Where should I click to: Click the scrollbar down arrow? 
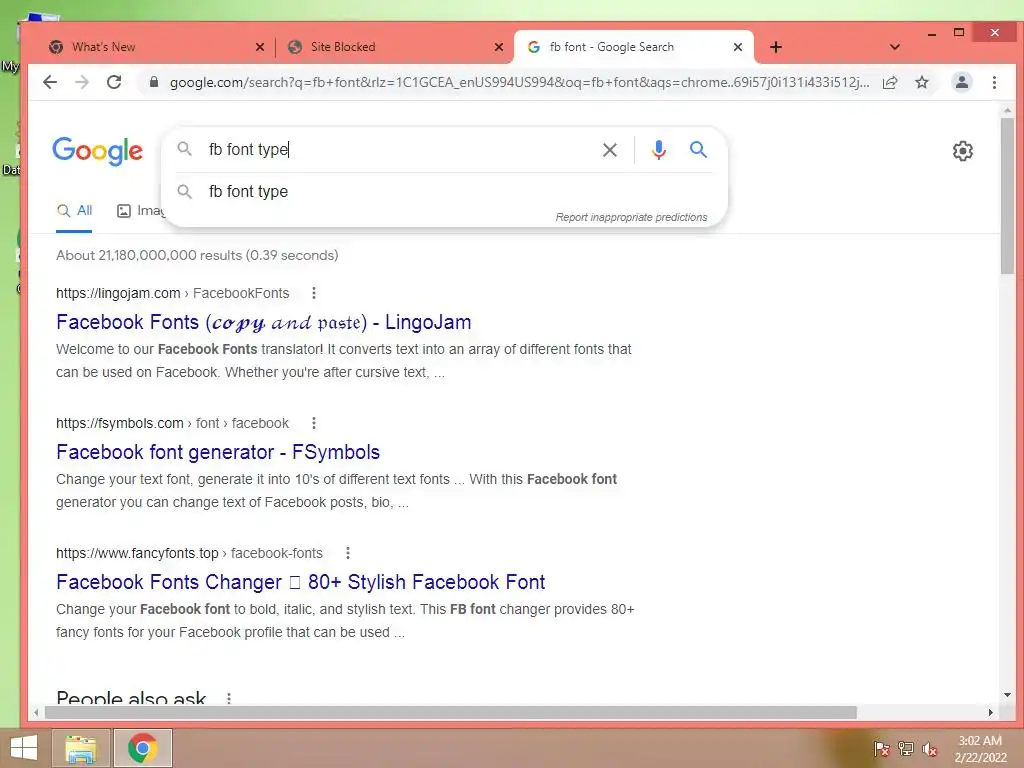click(x=1006, y=695)
